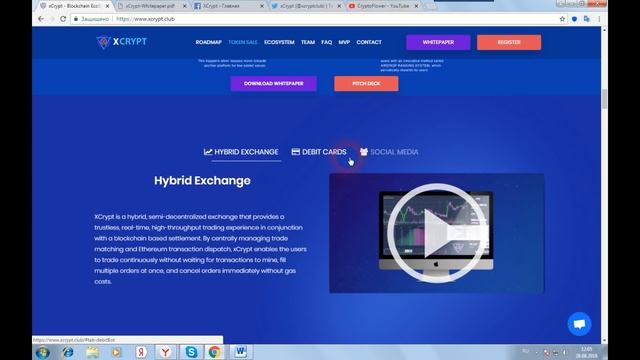The width and height of the screenshot is (640, 360).
Task: Click the XCrypt logo in the header
Action: point(121,42)
